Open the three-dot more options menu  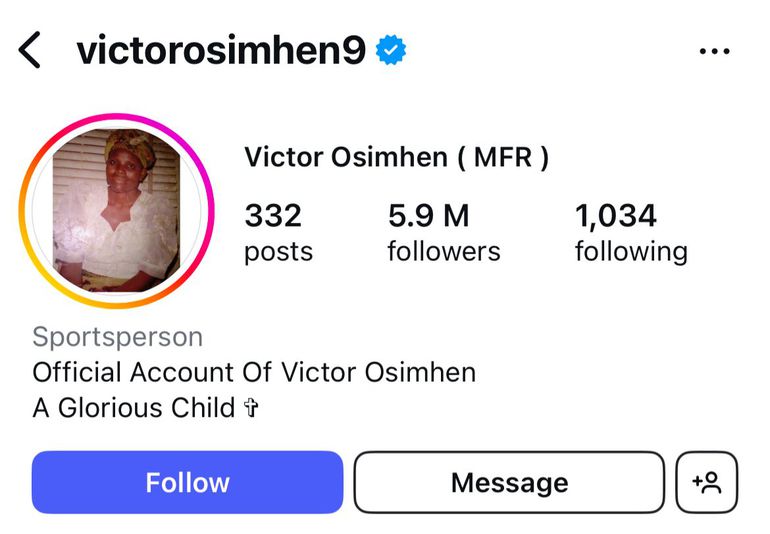714,52
